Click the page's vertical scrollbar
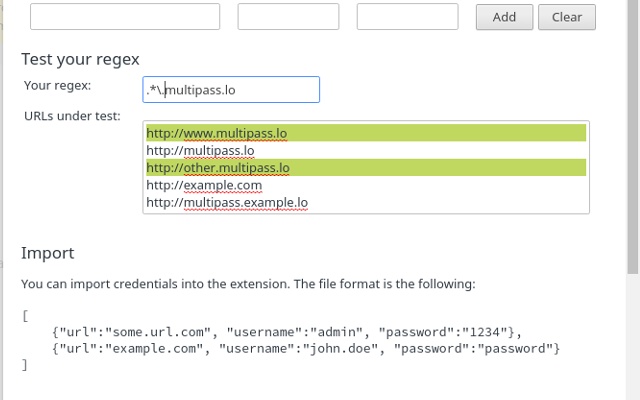The height and width of the screenshot is (400, 640). (x=632, y=200)
